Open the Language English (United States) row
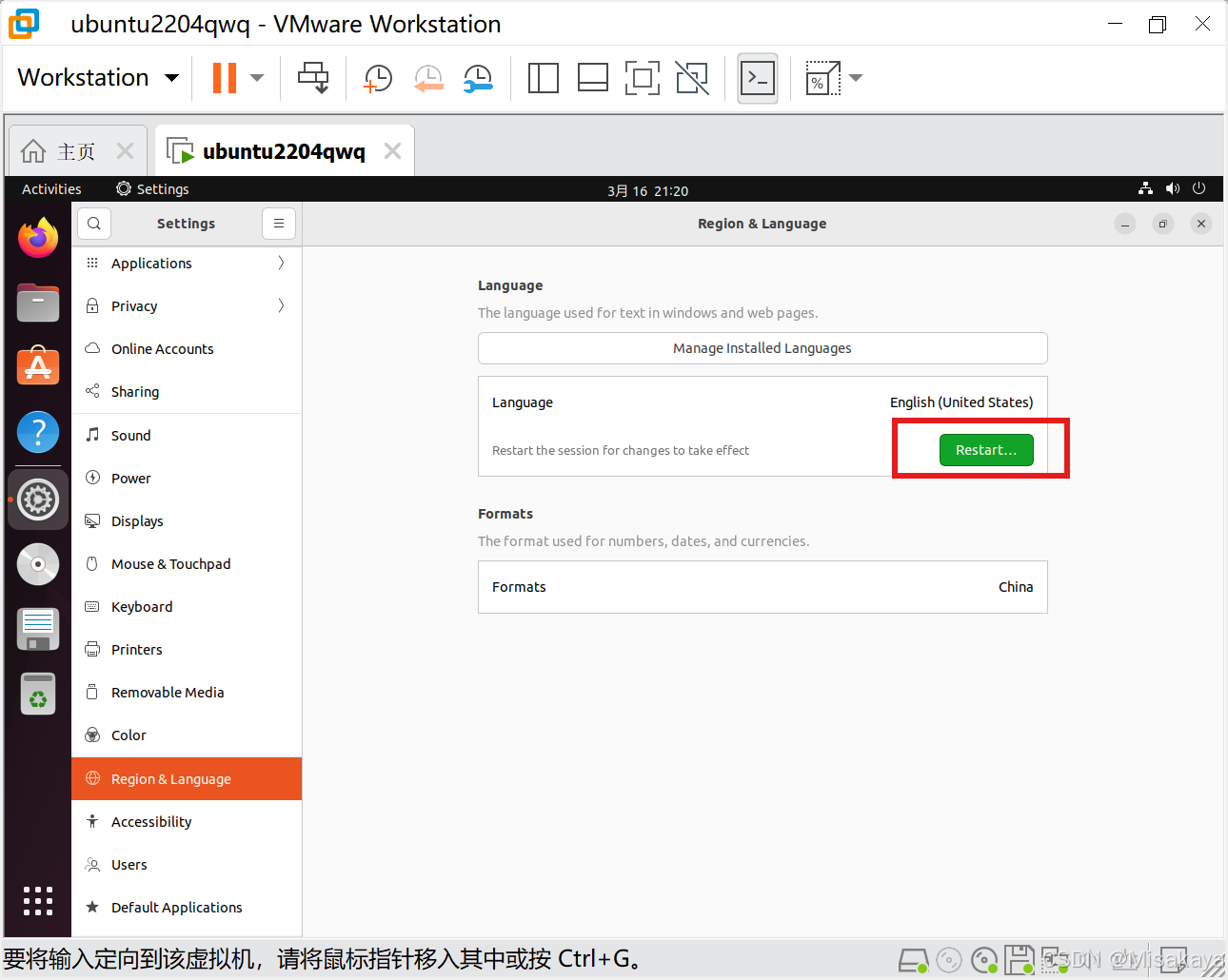1228x980 pixels. 763,402
